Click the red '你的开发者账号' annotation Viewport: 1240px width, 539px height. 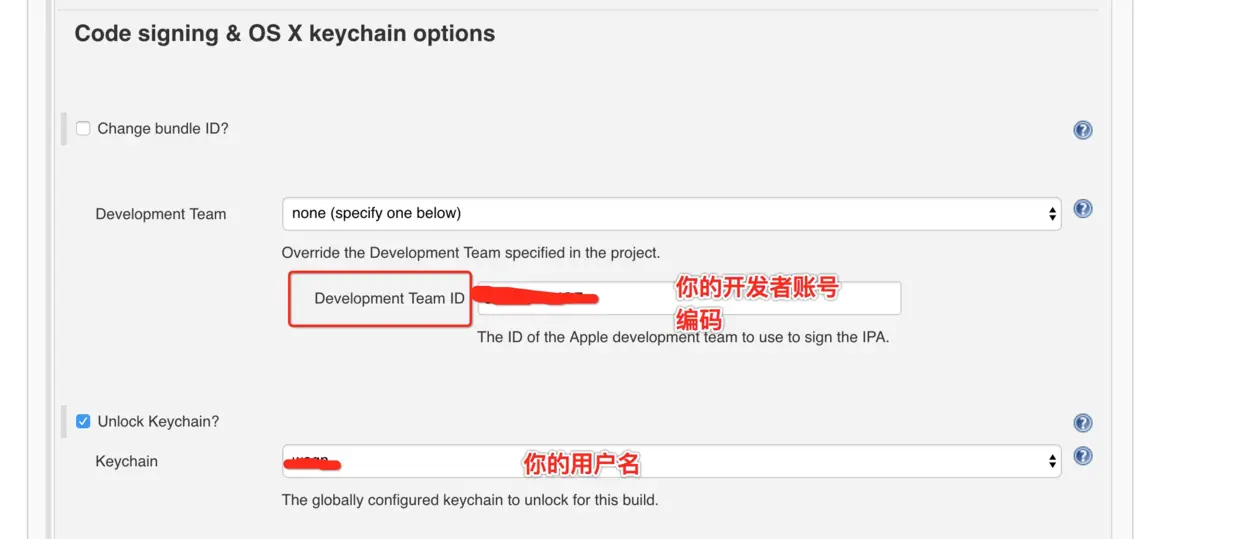coord(756,288)
